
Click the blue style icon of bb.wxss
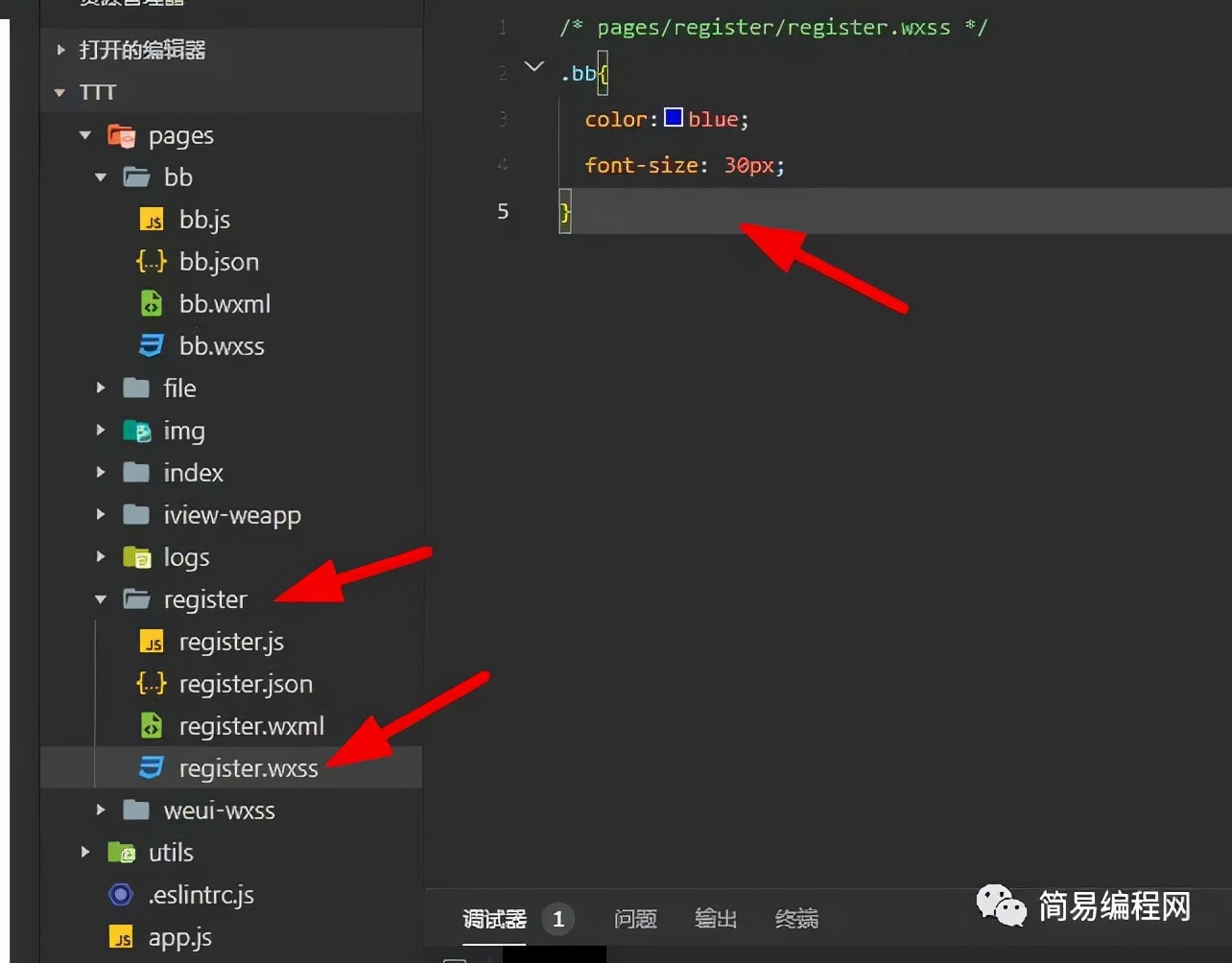152,346
